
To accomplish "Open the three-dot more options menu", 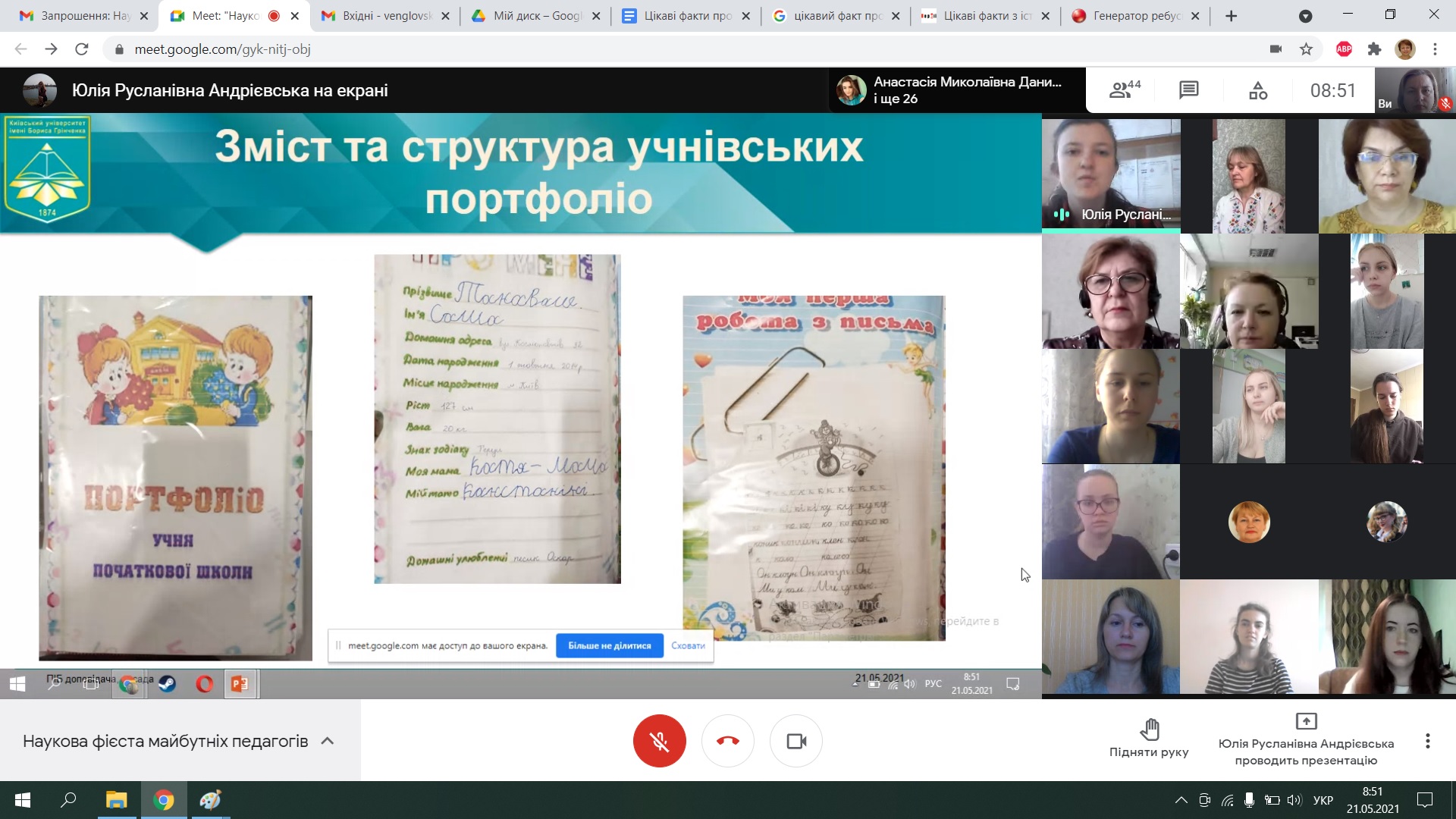I will [1427, 741].
